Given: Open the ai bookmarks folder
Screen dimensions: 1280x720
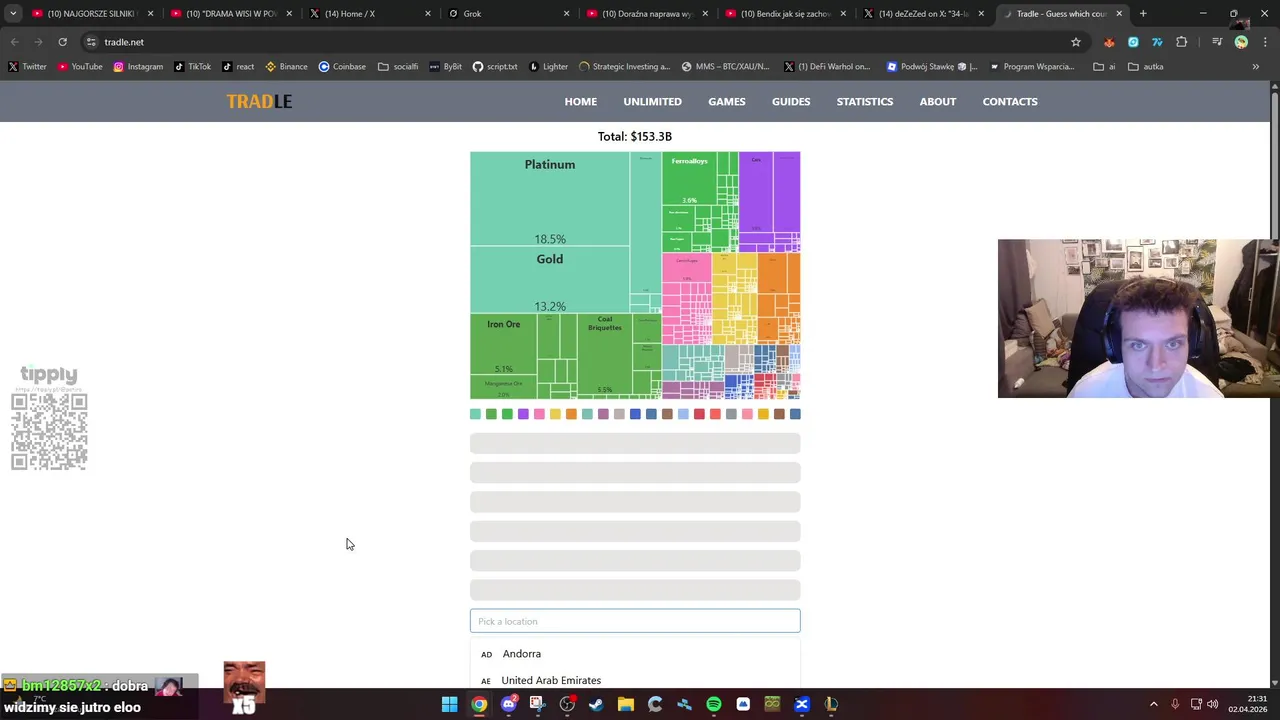Looking at the screenshot, I should pos(1104,67).
